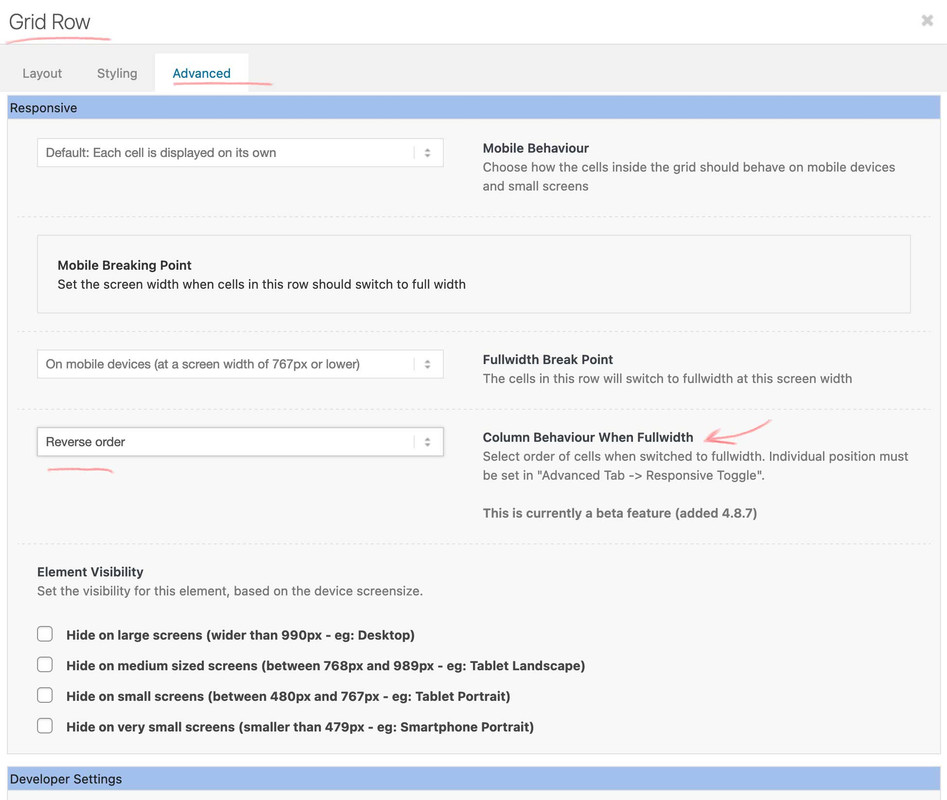This screenshot has width=947, height=800.
Task: Collapse the Responsive section header
Action: pos(474,108)
